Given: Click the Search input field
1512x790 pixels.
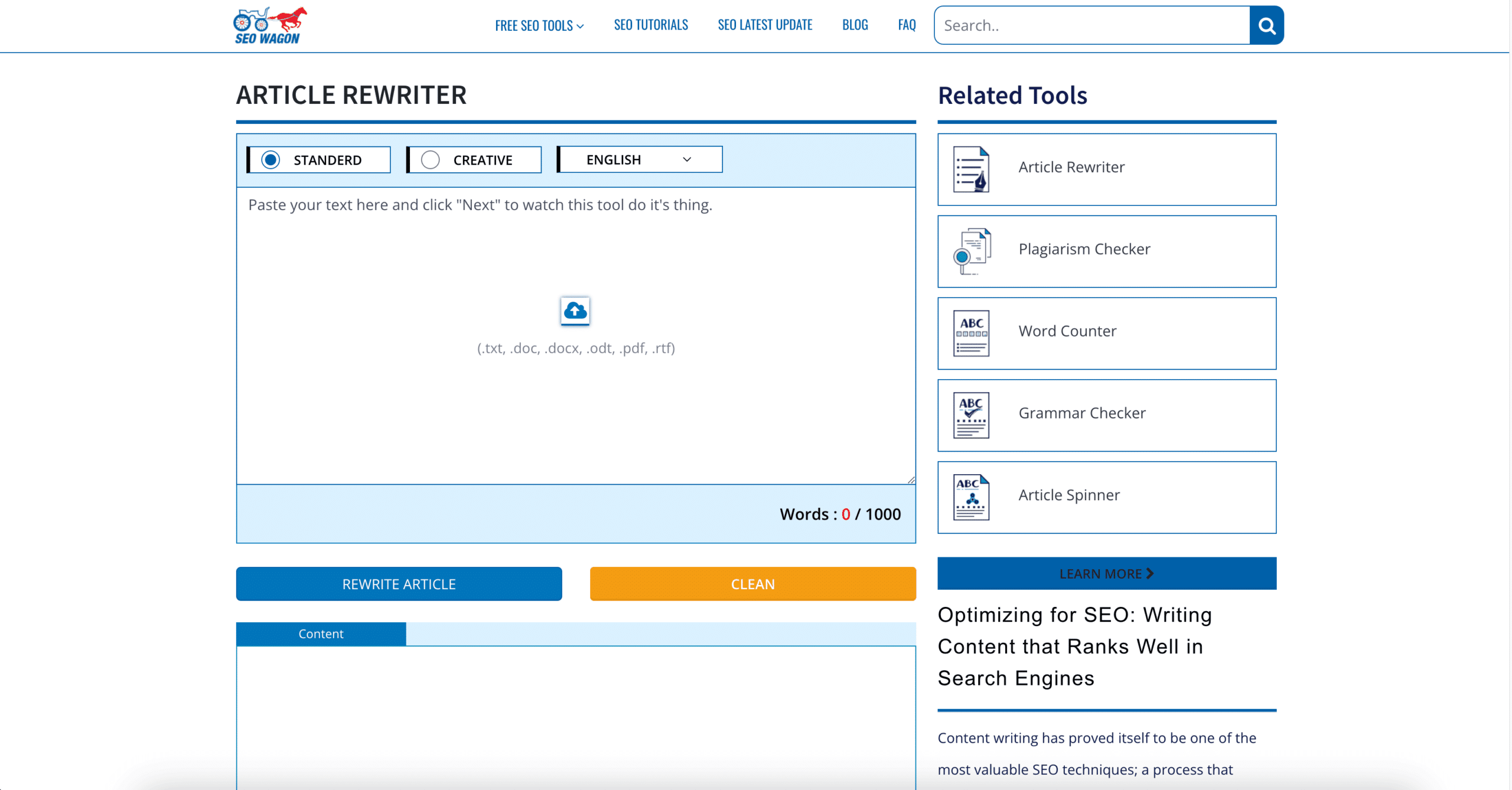Looking at the screenshot, I should point(1091,25).
